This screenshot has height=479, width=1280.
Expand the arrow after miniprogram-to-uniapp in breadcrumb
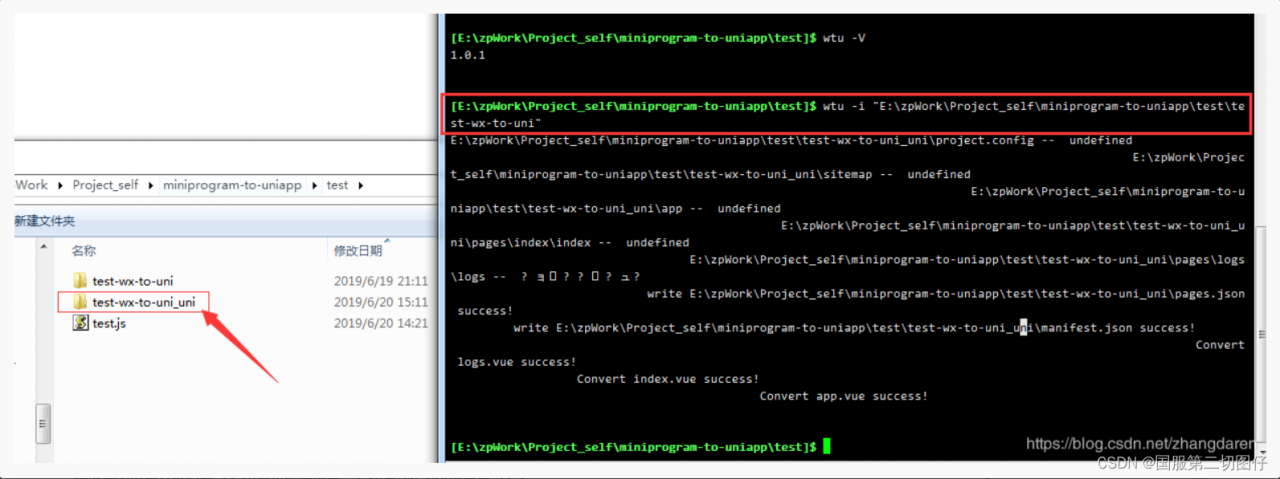pyautogui.click(x=314, y=185)
